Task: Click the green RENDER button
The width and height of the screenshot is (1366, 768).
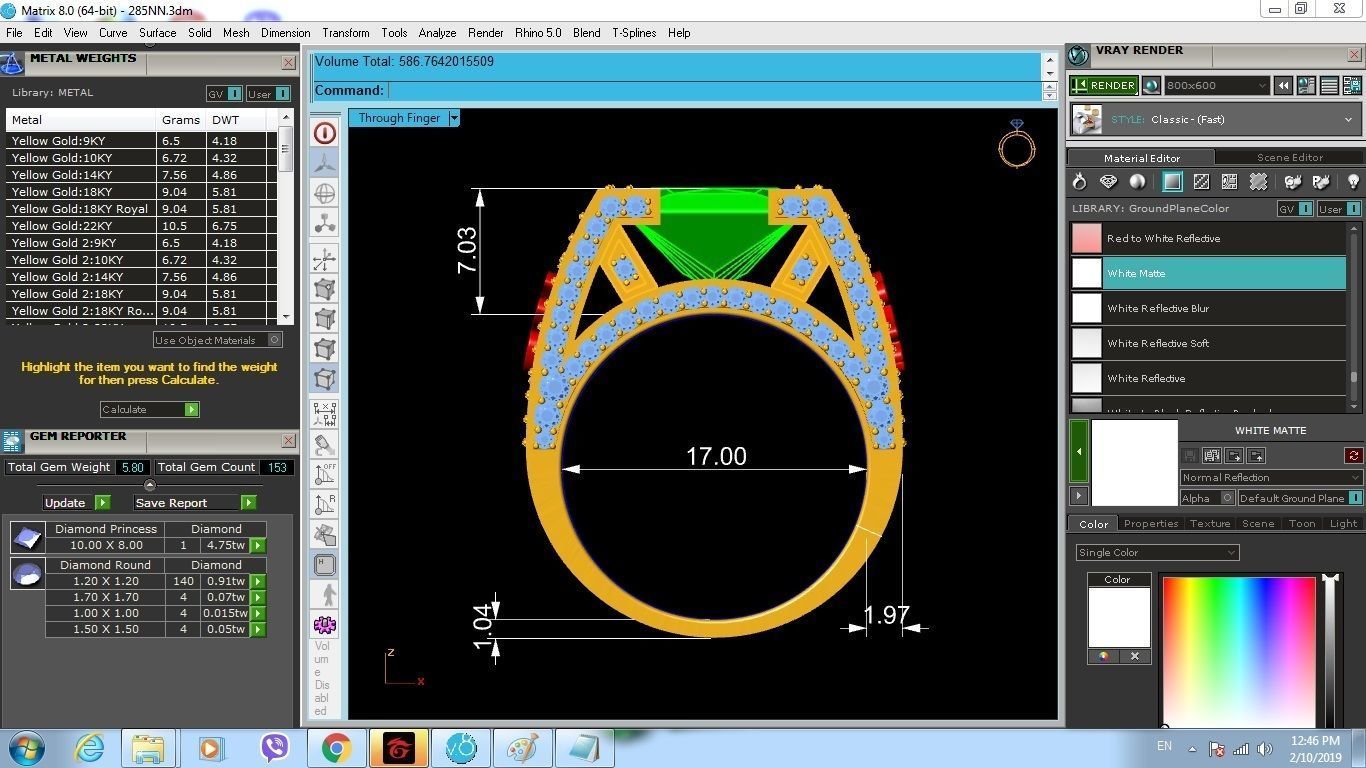Action: (1103, 85)
